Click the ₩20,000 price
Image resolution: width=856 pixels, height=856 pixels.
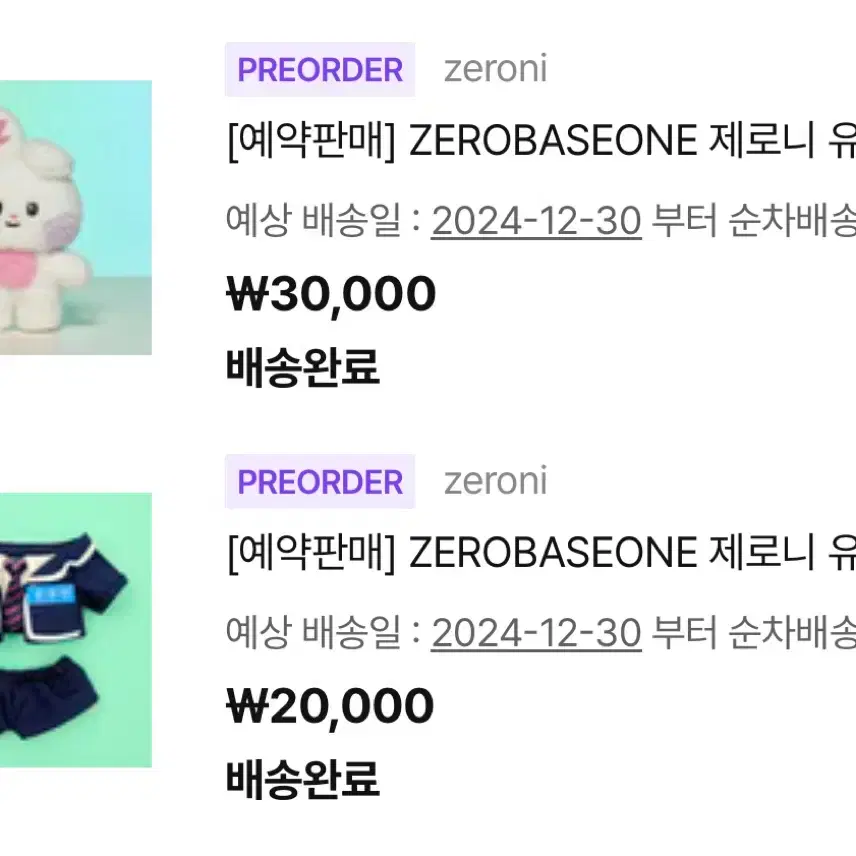[x=330, y=706]
